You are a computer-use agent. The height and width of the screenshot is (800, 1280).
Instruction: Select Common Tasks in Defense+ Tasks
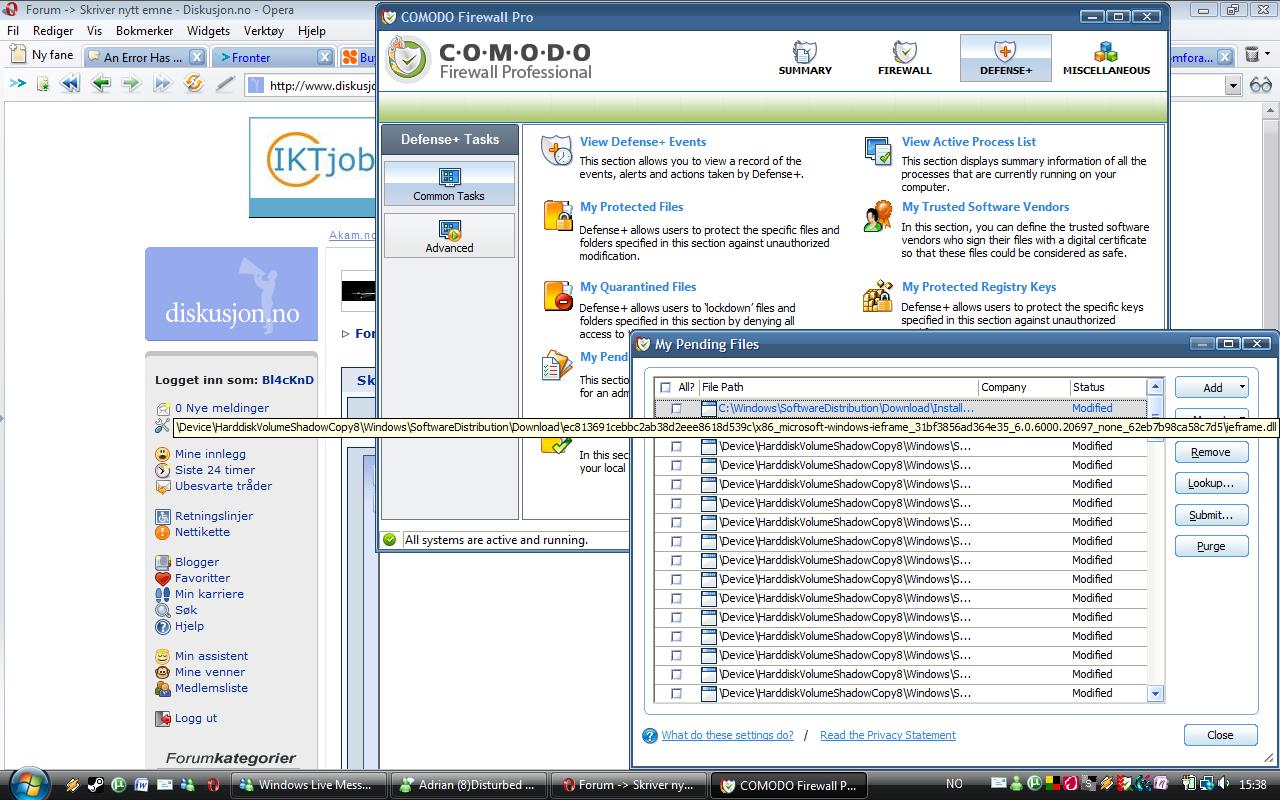pos(449,184)
